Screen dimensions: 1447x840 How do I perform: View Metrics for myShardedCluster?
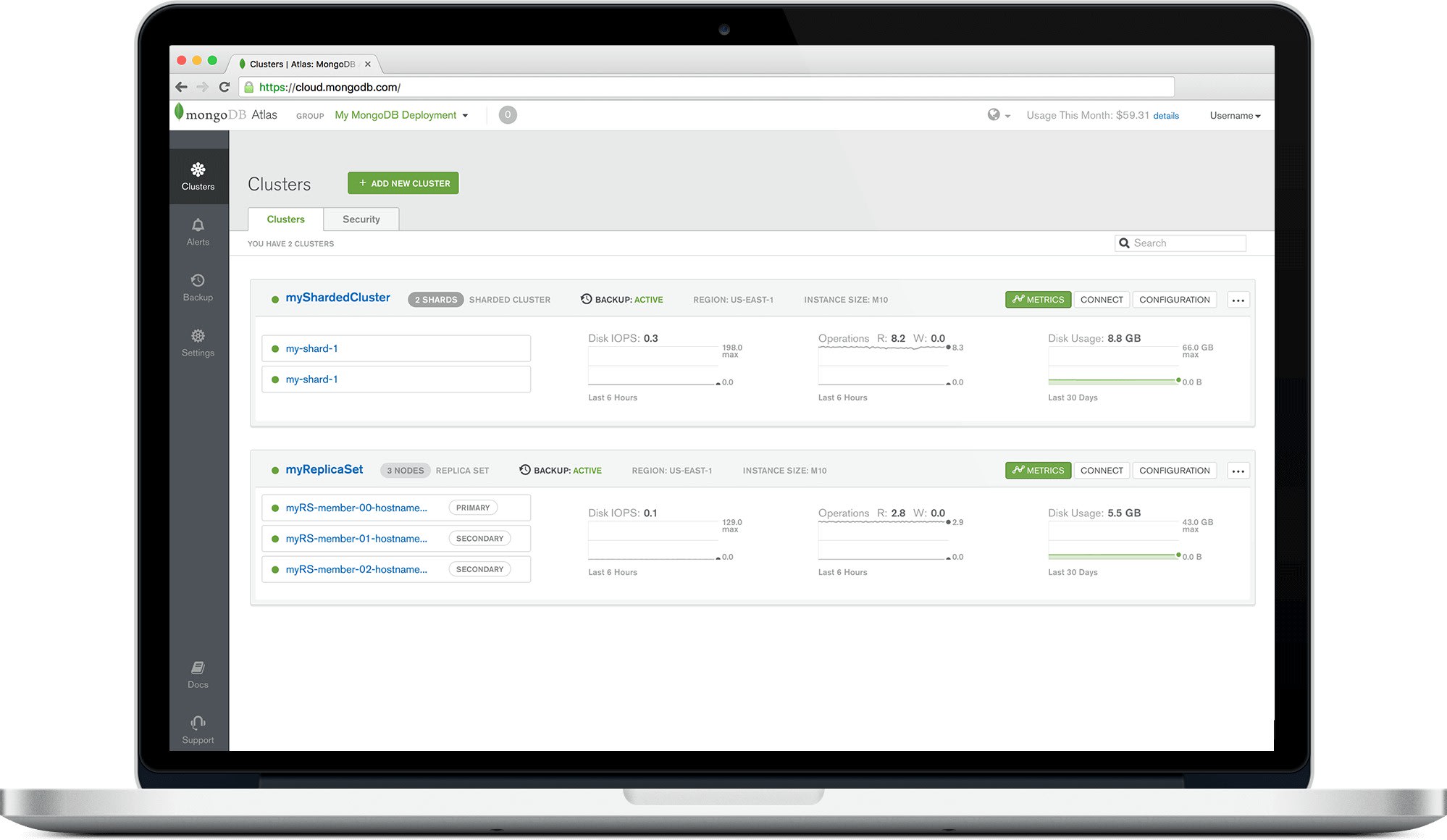tap(1038, 299)
